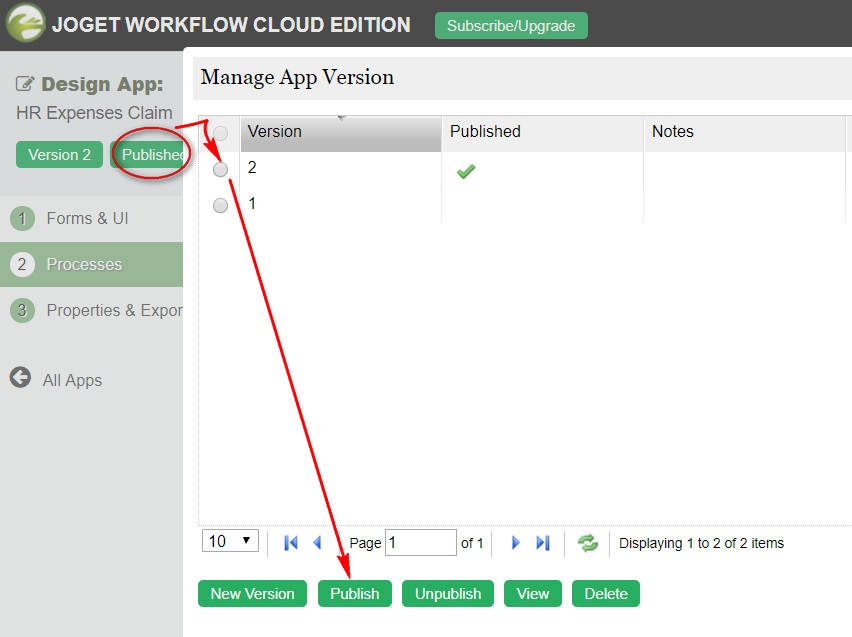
Task: Click version number 1 cell
Action: pos(341,204)
